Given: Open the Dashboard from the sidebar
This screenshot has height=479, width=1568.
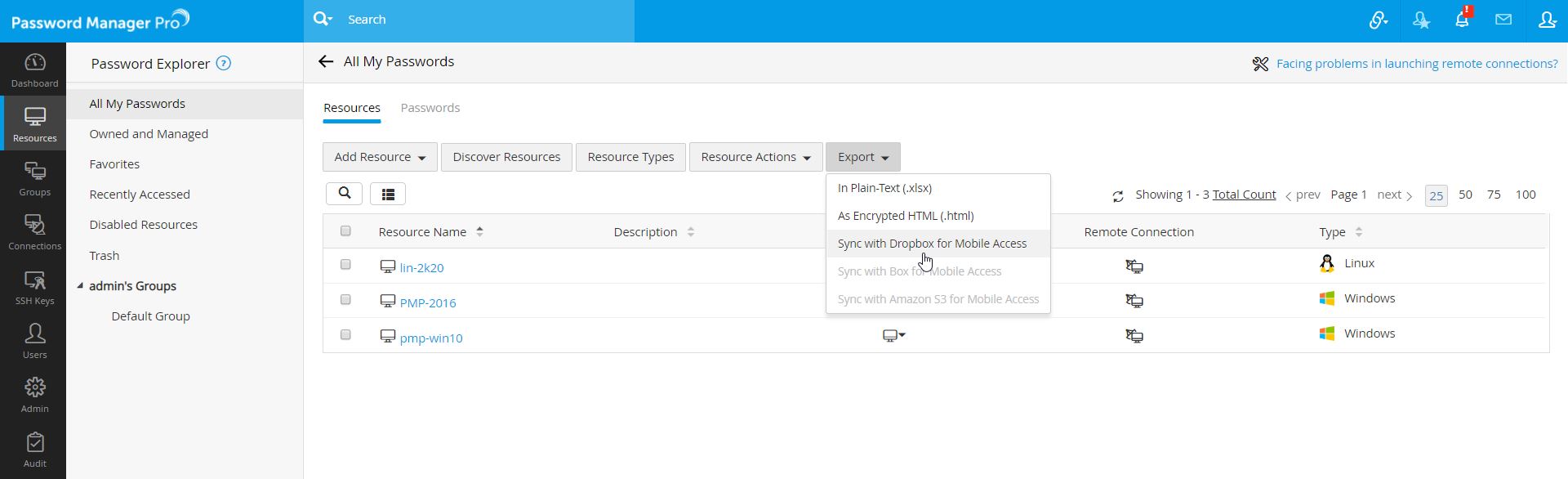Looking at the screenshot, I should pos(34,70).
